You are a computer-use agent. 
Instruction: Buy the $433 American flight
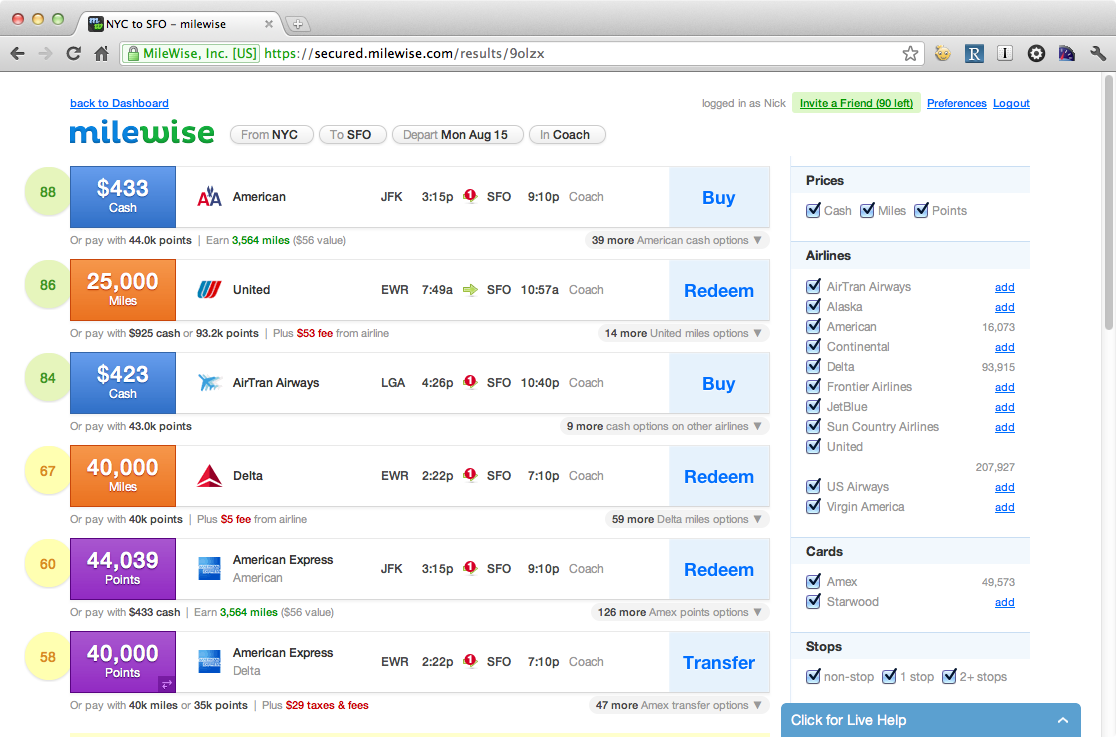(719, 197)
